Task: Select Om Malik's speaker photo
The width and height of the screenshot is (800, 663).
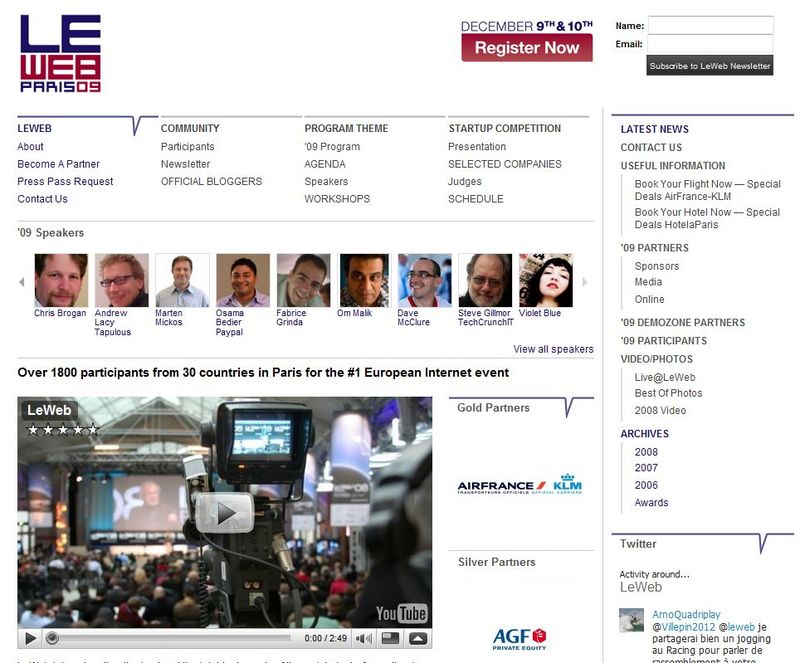Action: [x=364, y=280]
